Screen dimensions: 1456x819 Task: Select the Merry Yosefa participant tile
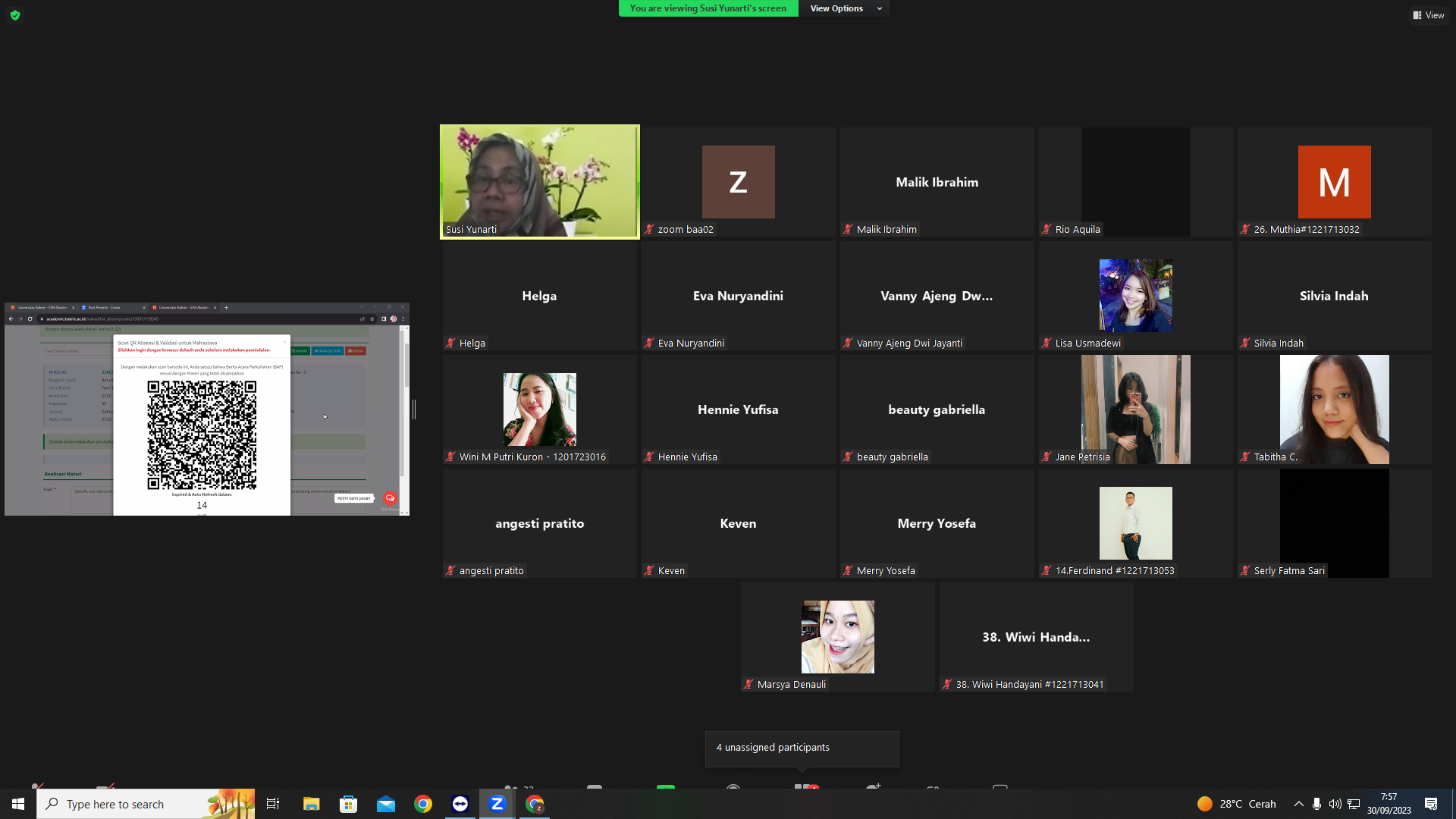point(937,523)
